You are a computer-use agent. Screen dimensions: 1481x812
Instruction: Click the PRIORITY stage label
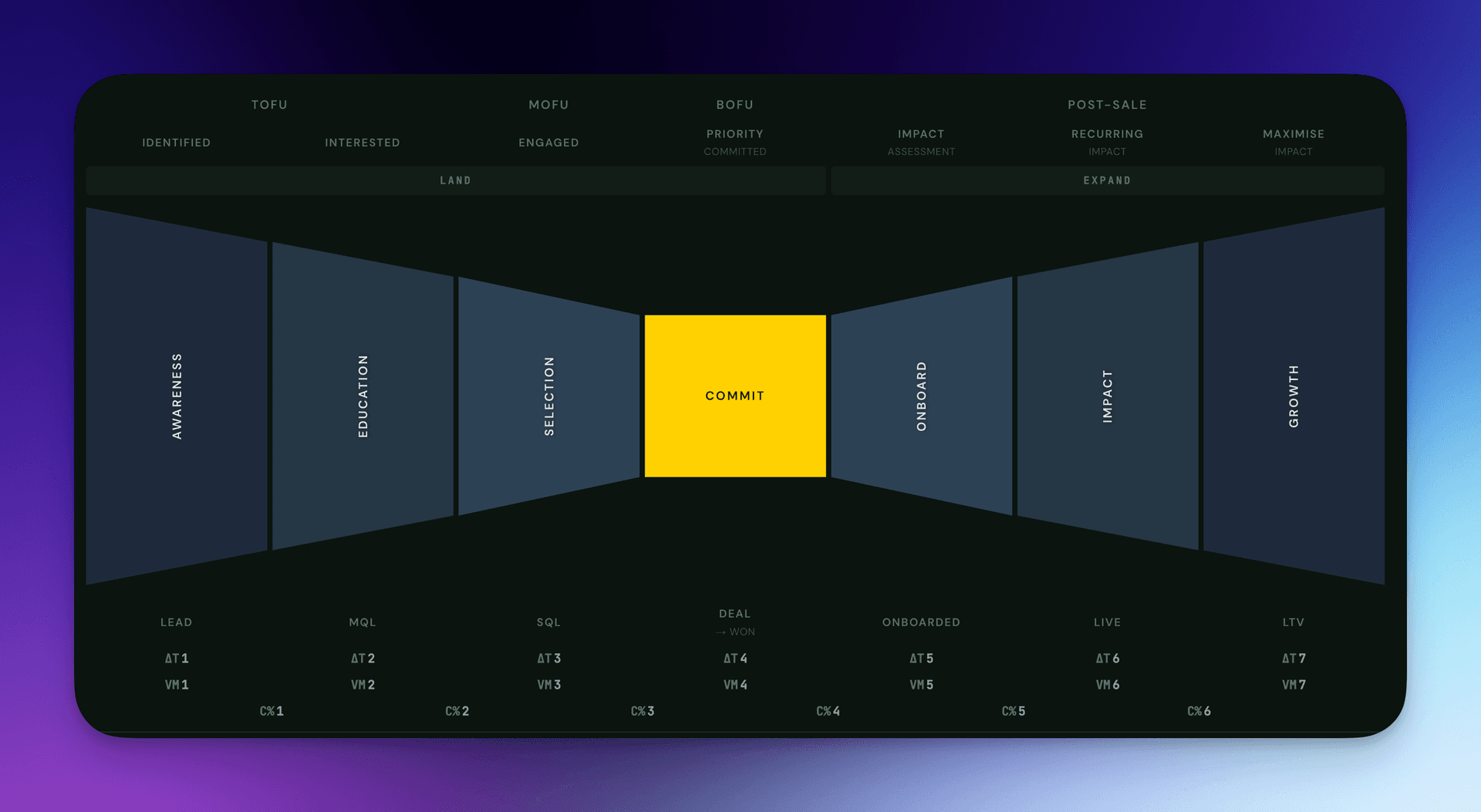point(735,134)
